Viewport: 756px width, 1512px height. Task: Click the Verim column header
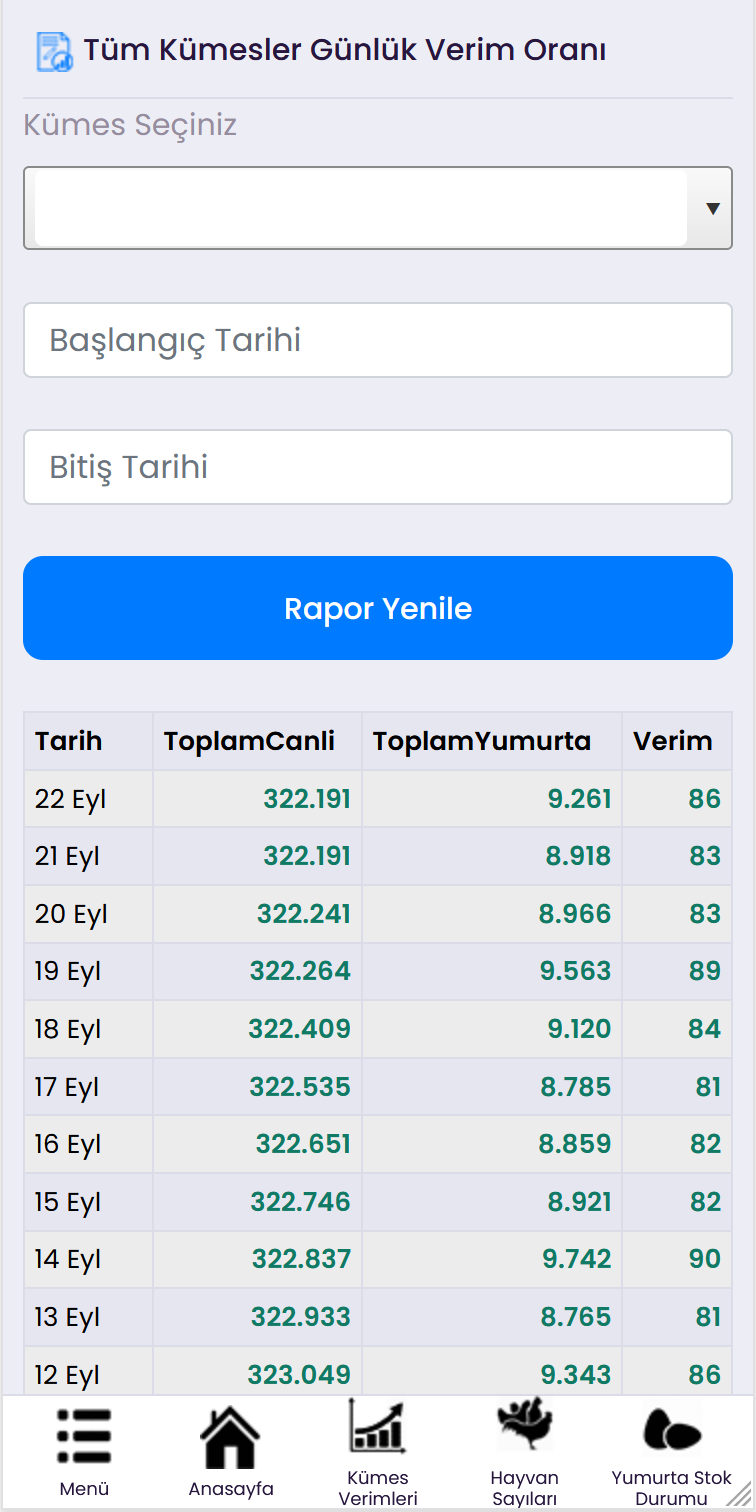click(672, 741)
